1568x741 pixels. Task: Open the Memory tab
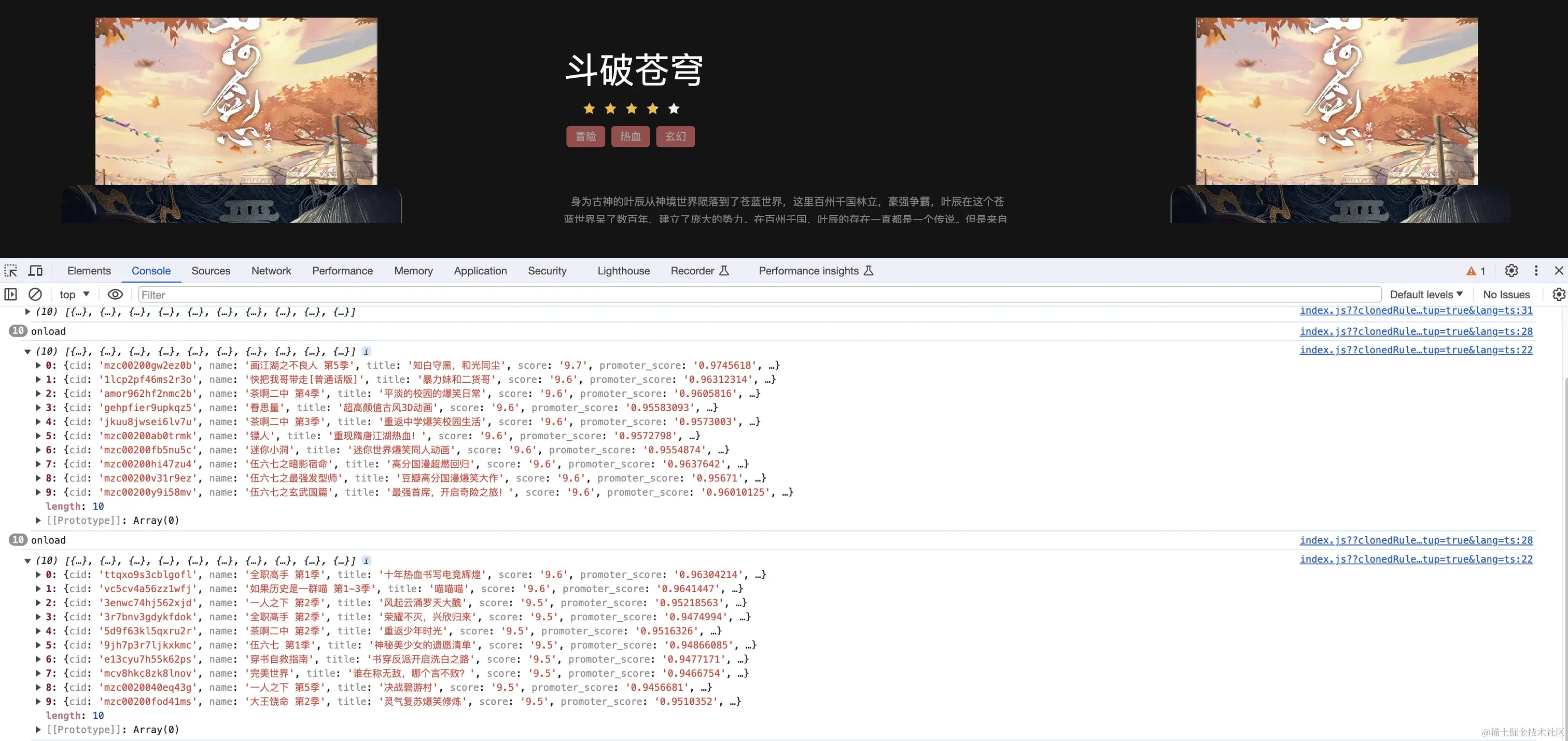(x=413, y=271)
